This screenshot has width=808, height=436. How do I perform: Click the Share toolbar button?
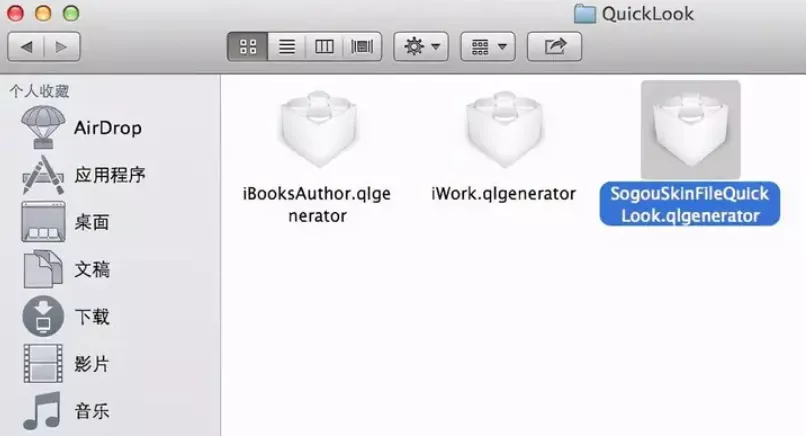click(554, 47)
